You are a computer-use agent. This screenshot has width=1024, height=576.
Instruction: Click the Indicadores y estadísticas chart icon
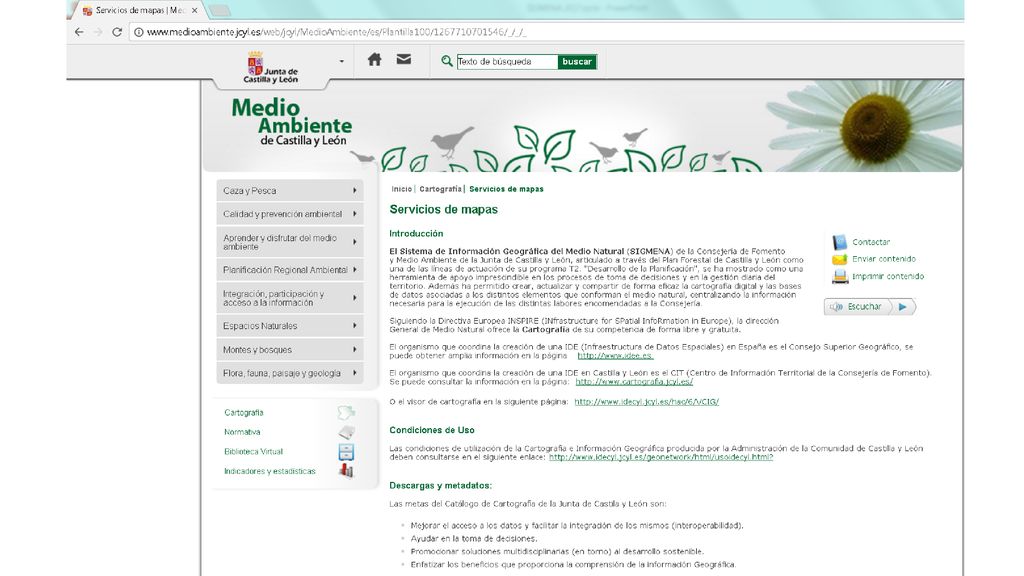click(x=346, y=471)
